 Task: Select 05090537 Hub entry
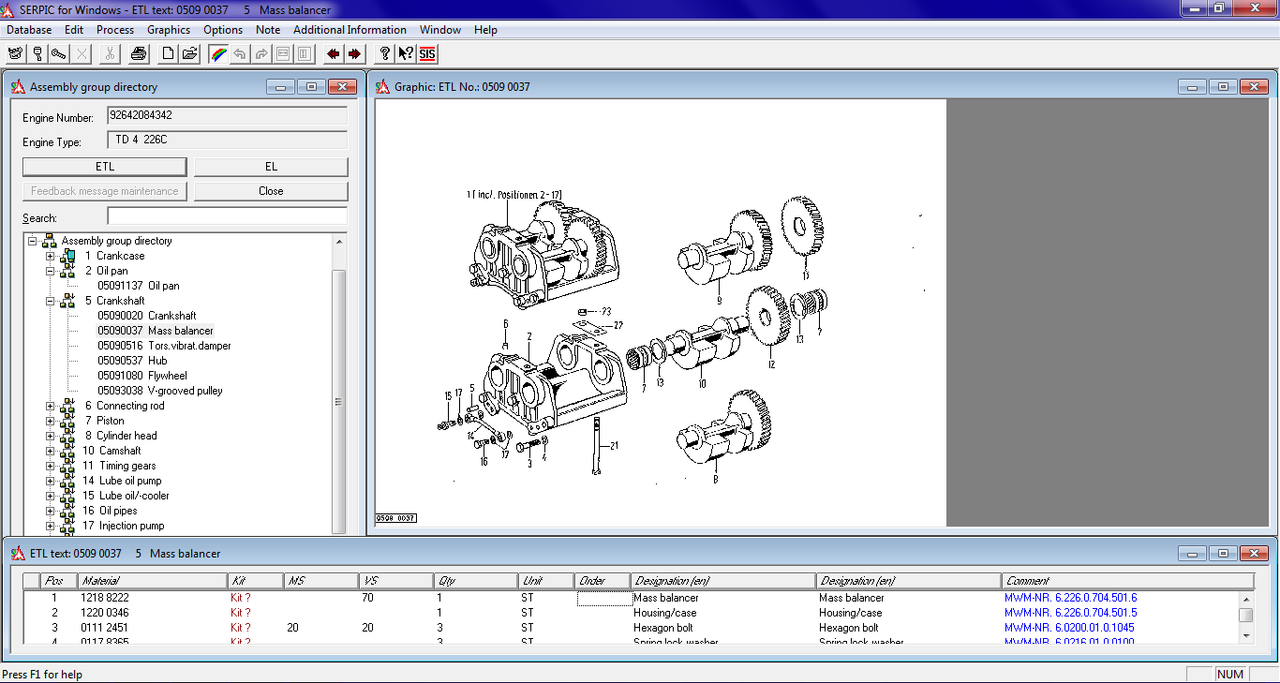pyautogui.click(x=132, y=361)
